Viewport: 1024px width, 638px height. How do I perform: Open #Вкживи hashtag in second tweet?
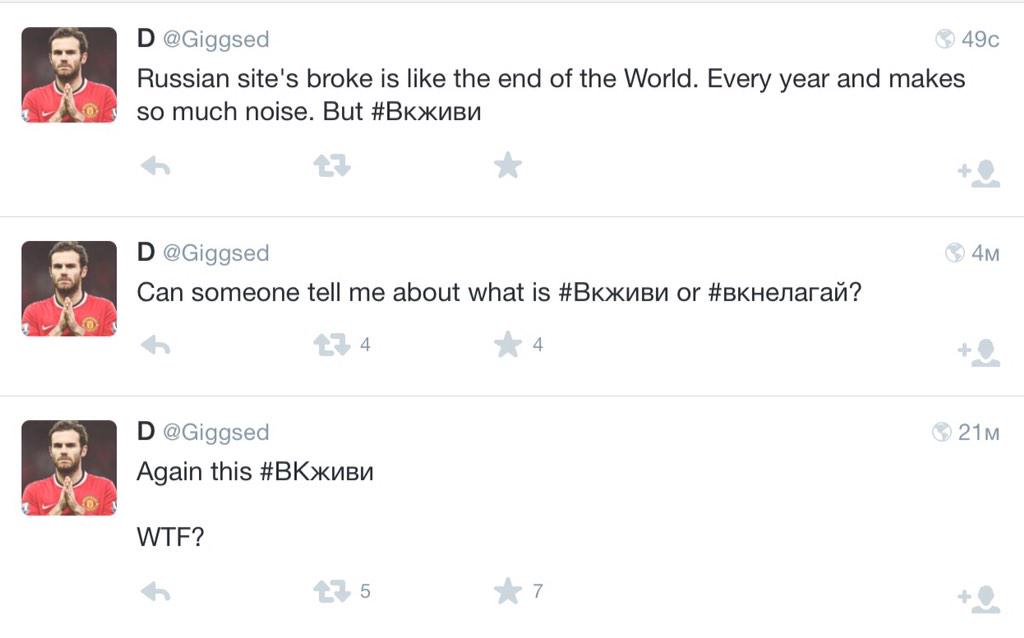(x=614, y=292)
